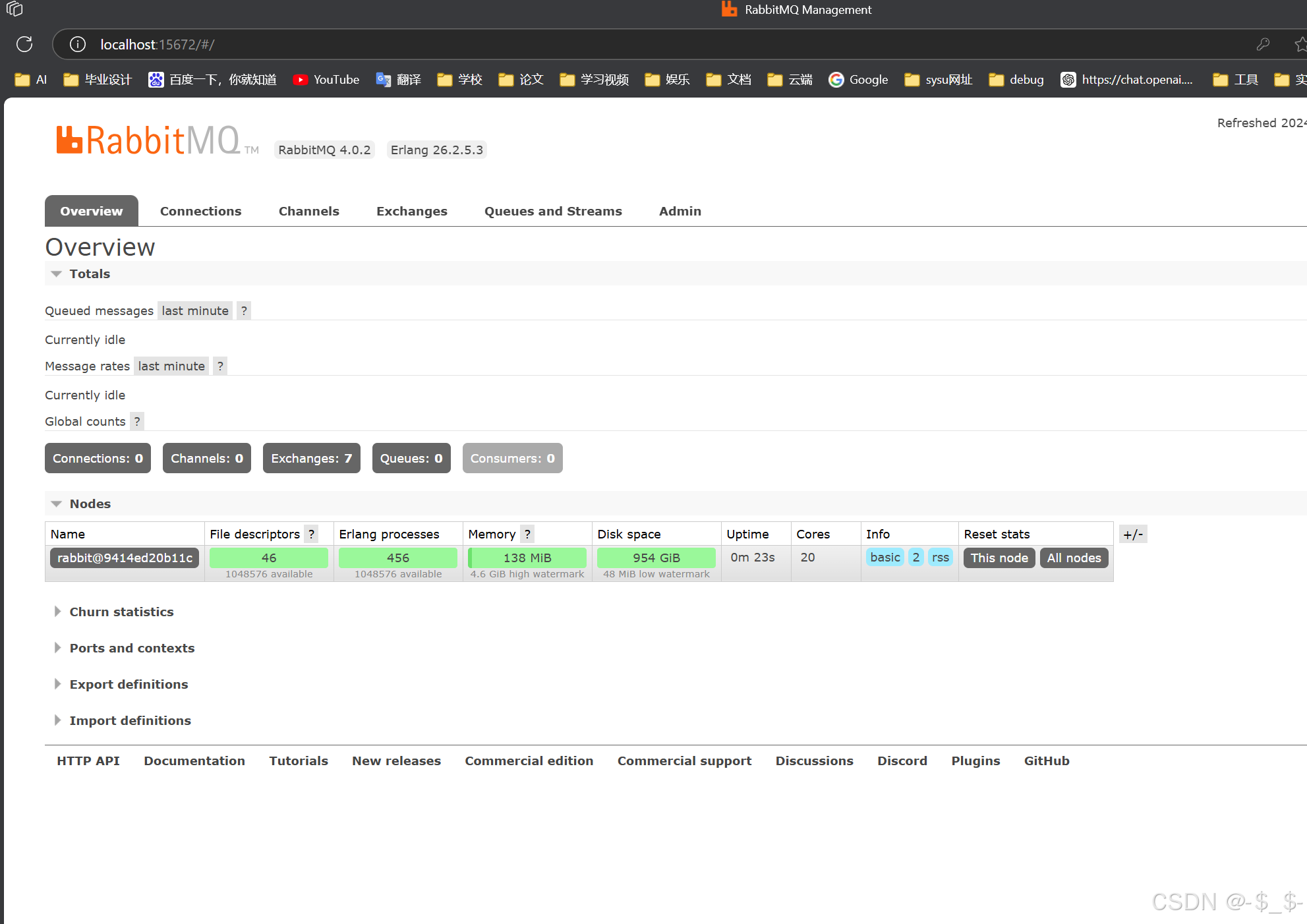Click the RabbitMQ logo
Viewport: 1307px width, 924px height.
[158, 140]
